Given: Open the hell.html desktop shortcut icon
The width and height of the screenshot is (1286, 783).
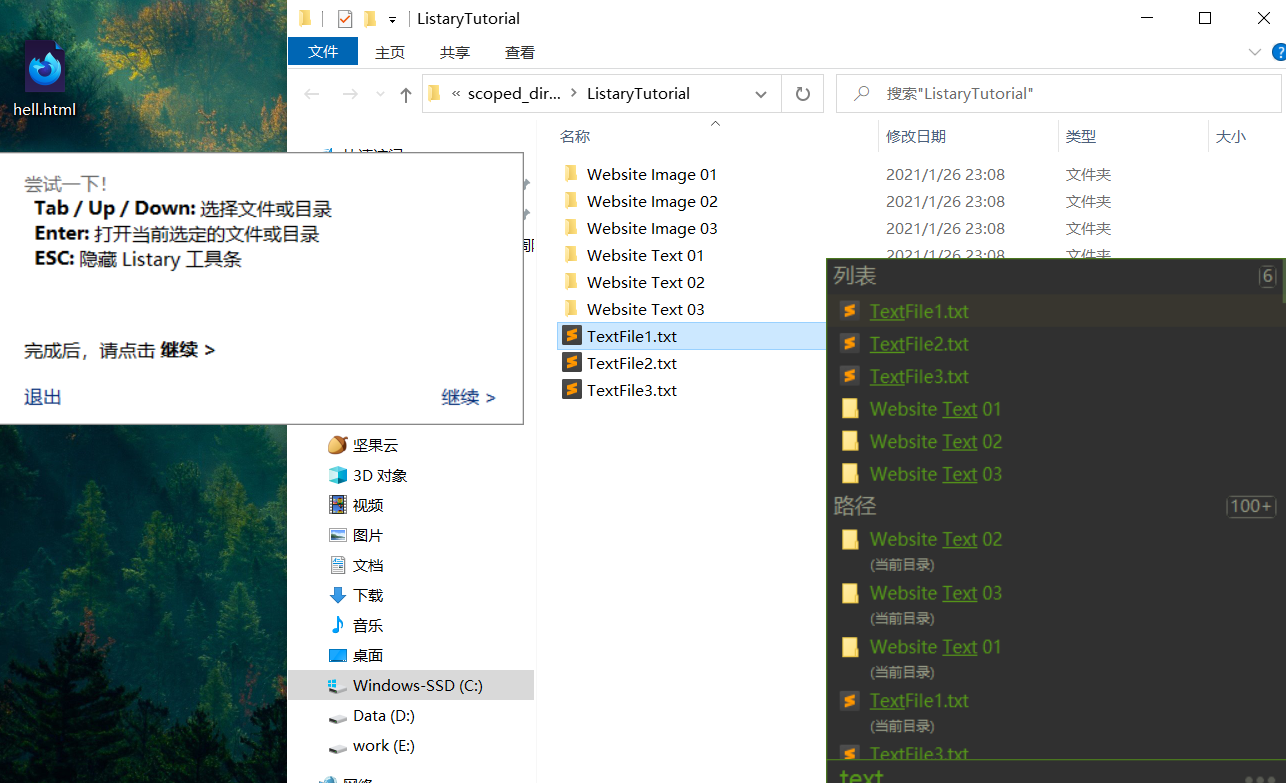Looking at the screenshot, I should point(45,78).
